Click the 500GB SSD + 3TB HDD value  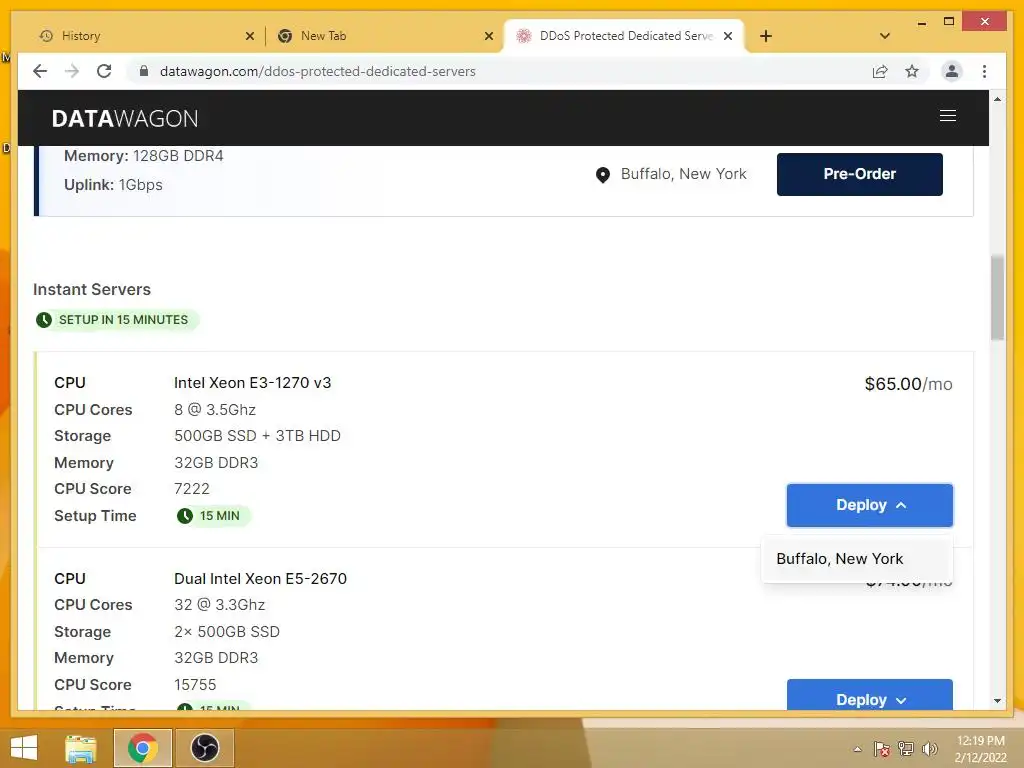coord(257,436)
